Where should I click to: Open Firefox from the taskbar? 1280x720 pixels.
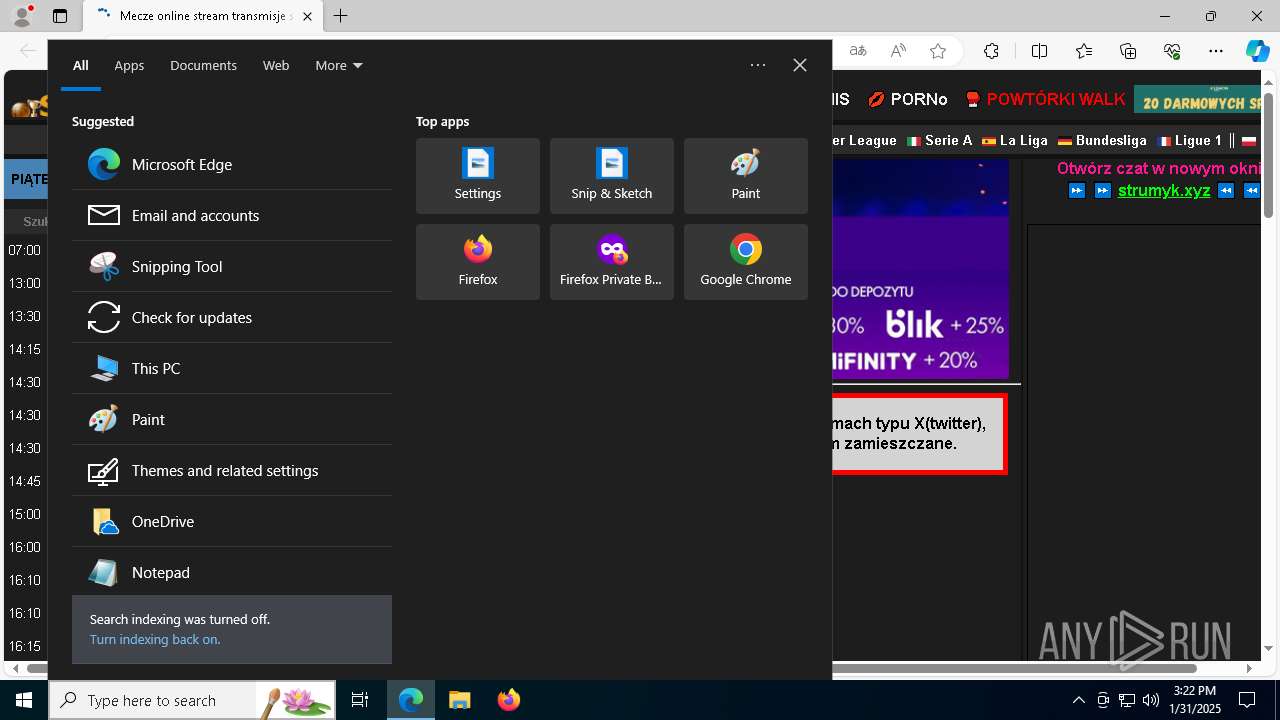click(x=509, y=700)
